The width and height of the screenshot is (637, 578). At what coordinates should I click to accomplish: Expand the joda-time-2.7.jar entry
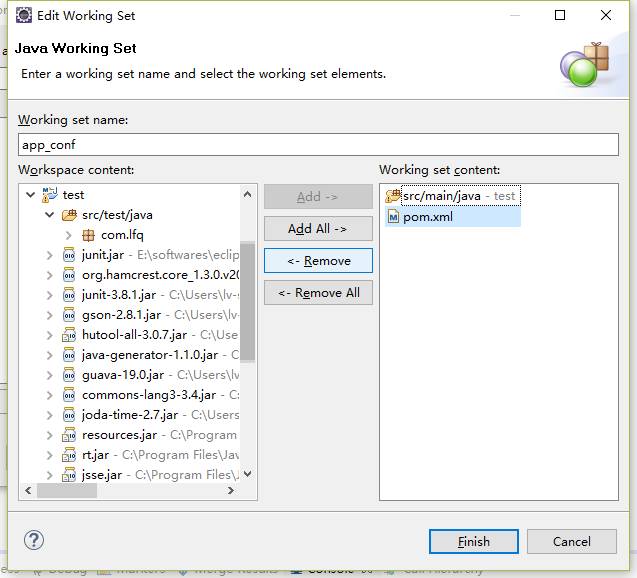50,415
